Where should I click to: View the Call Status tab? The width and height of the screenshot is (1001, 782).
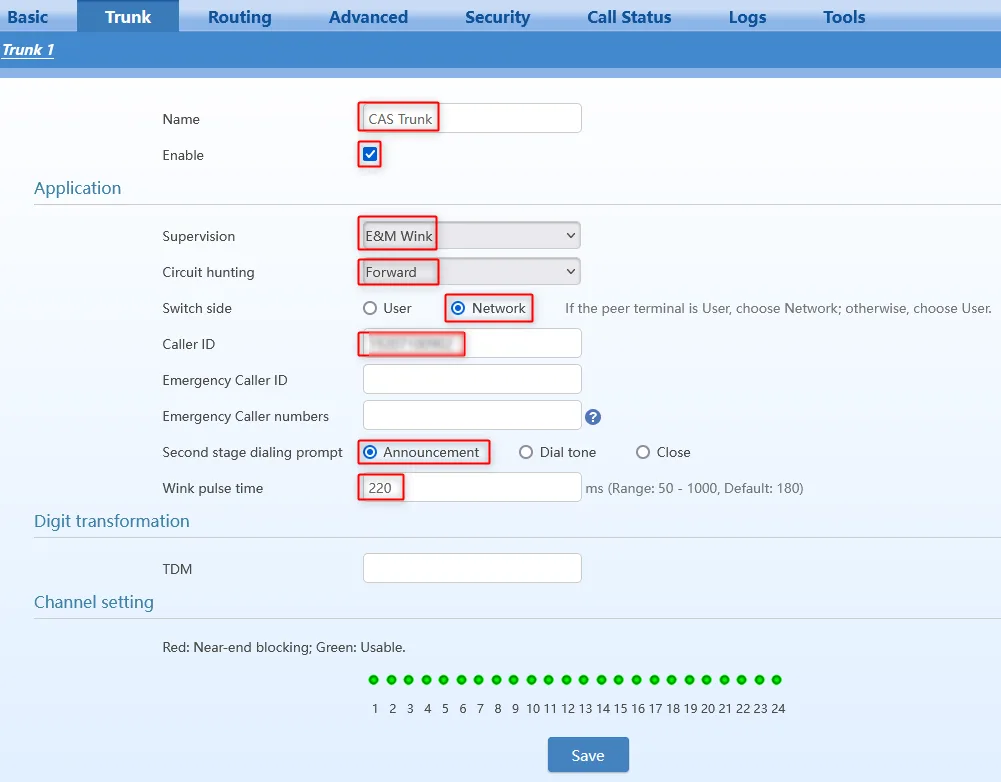[x=629, y=17]
